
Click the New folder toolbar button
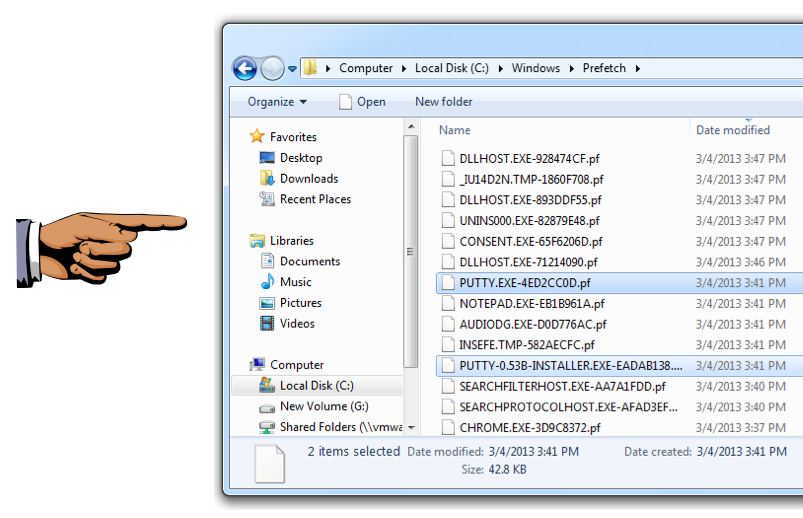443,102
